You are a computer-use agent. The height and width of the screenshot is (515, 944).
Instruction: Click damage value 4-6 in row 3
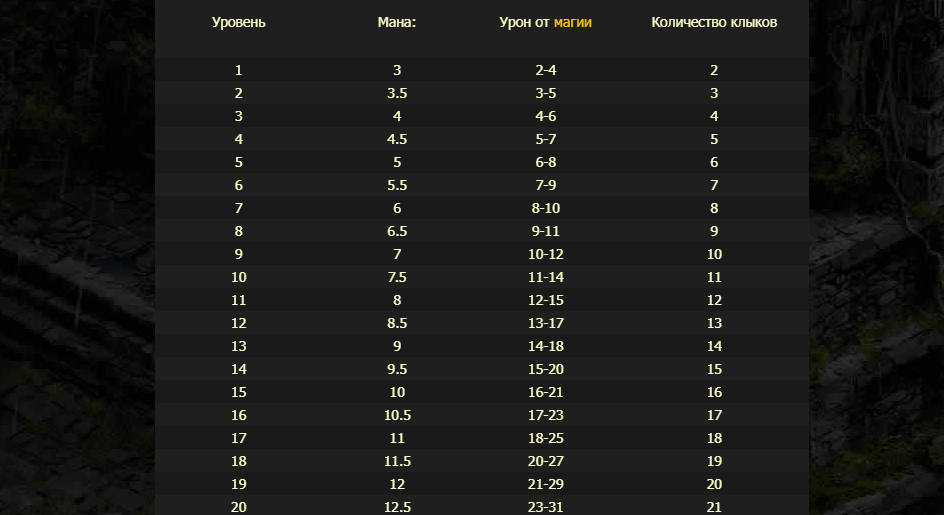coord(545,116)
